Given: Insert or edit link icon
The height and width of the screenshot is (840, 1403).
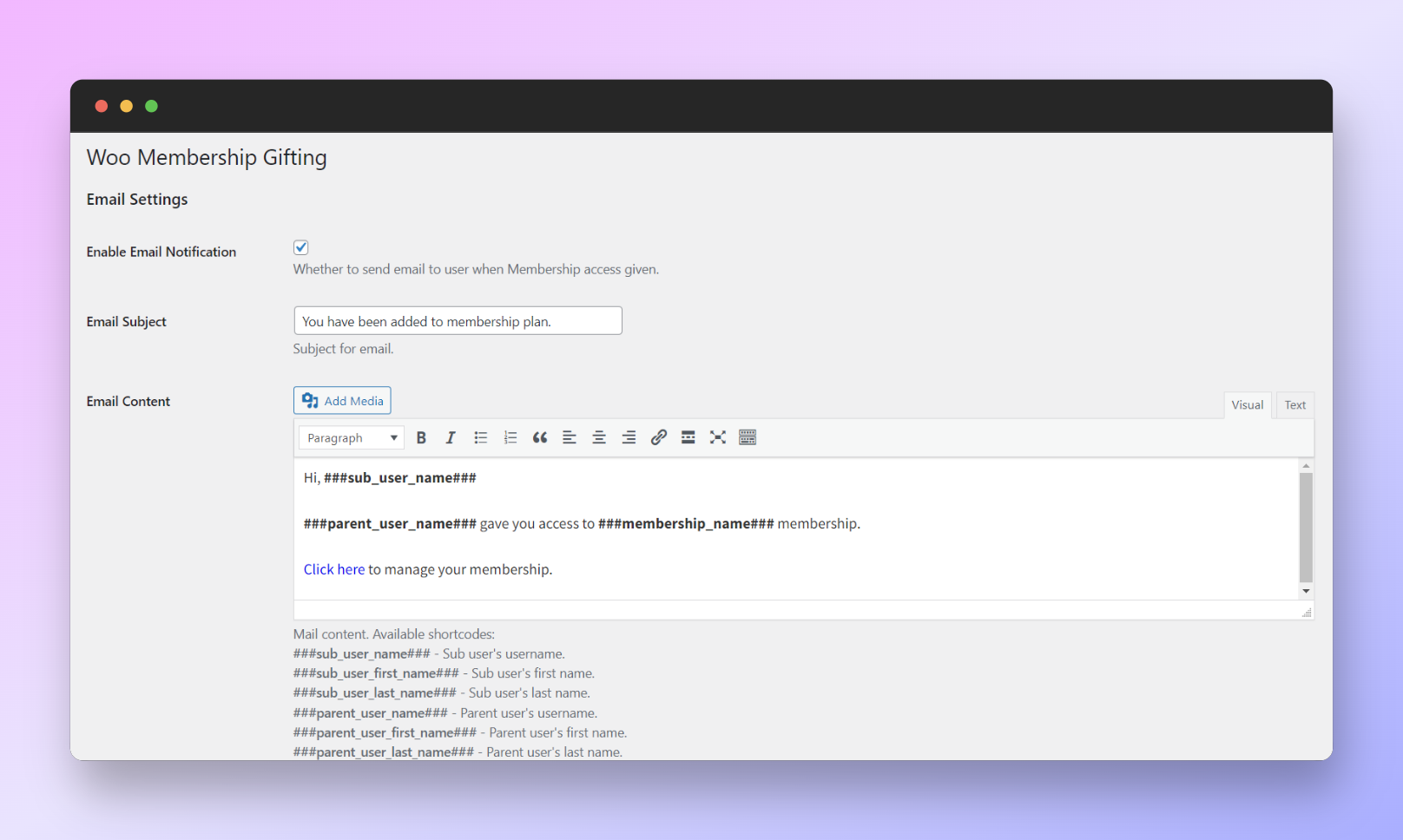Looking at the screenshot, I should click(x=659, y=437).
